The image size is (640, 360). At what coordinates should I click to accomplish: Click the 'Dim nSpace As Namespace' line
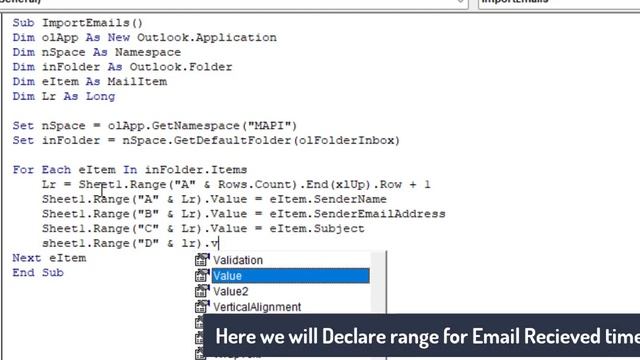click(96, 52)
